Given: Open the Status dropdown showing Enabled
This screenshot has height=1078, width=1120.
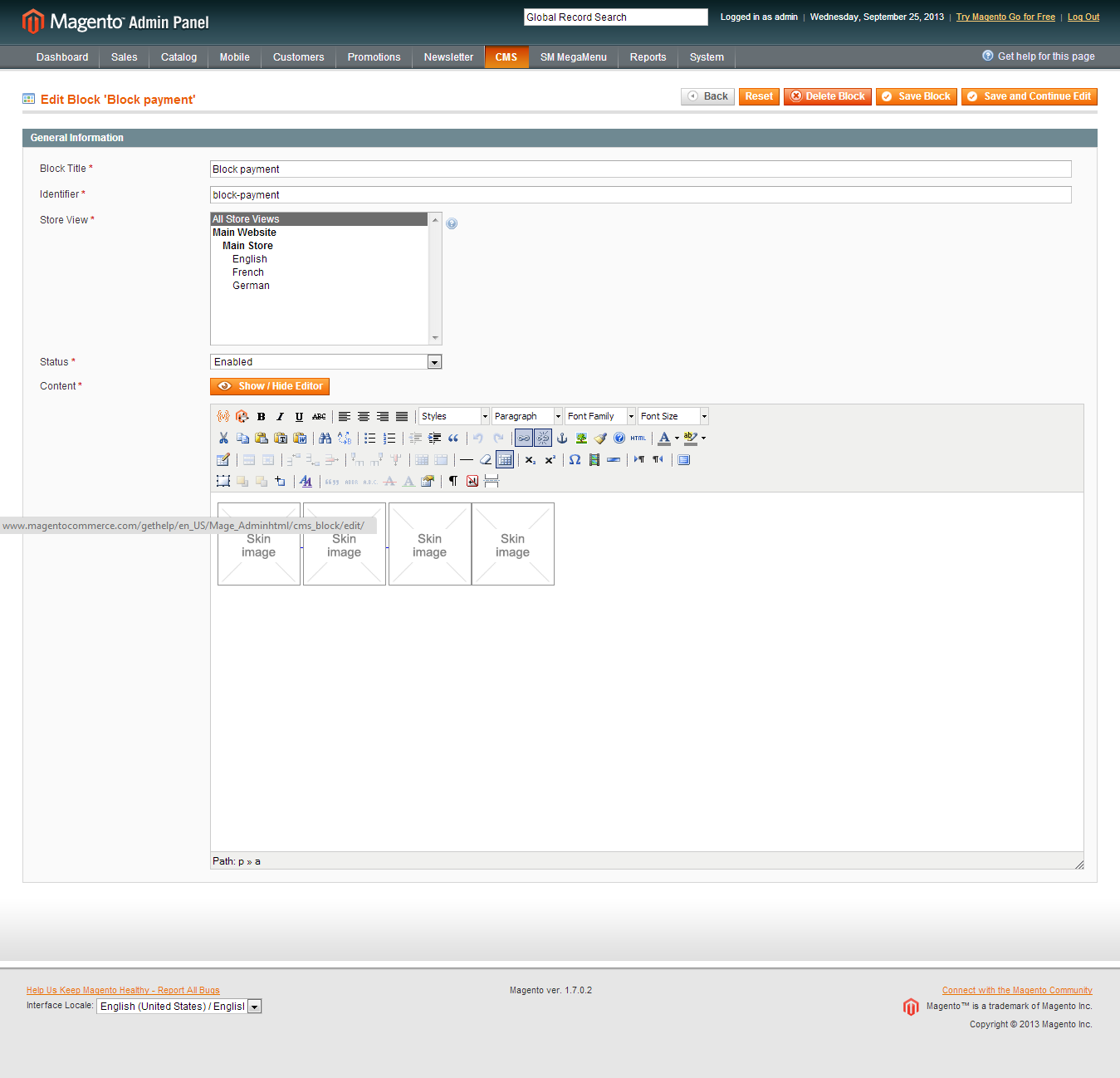Looking at the screenshot, I should 326,362.
